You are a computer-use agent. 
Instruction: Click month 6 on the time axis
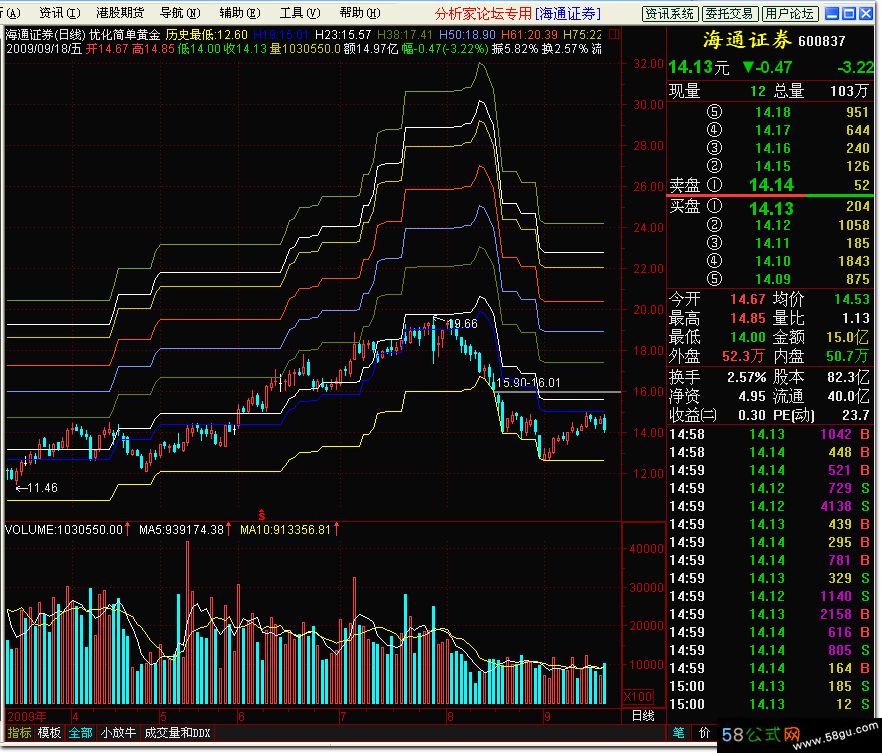[x=241, y=717]
